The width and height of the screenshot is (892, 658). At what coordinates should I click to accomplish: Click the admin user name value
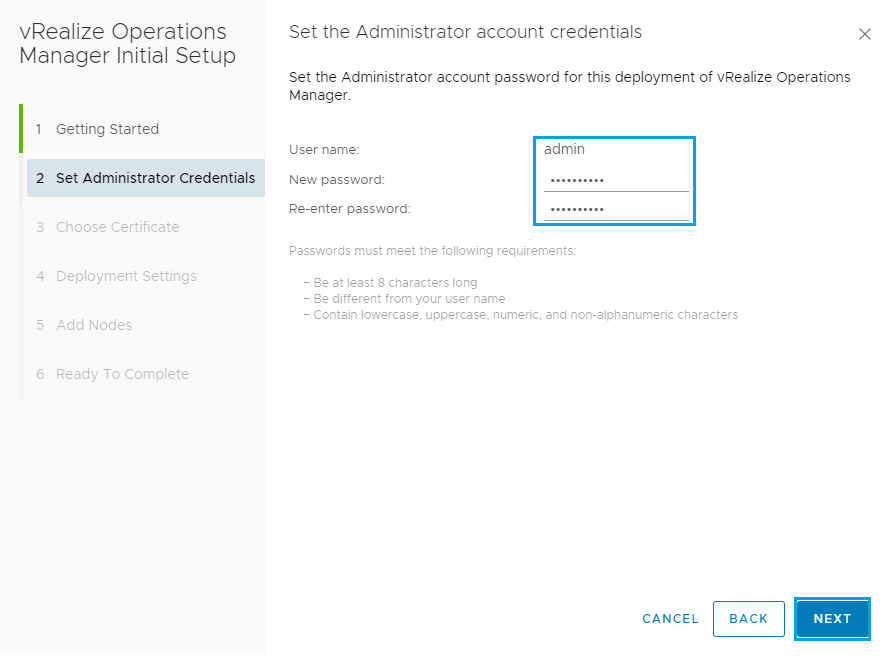pos(564,149)
